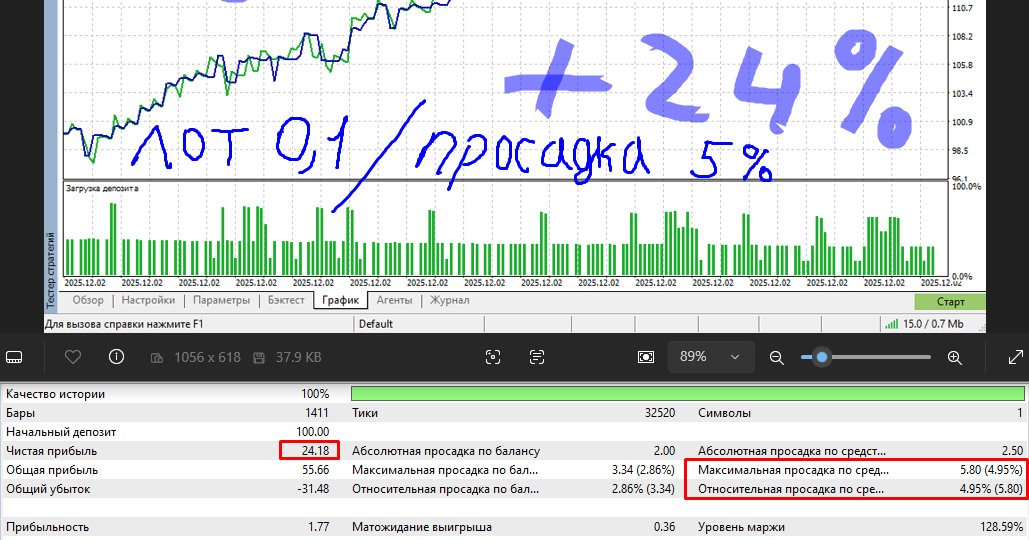Click the value 4.95% (5.80)
This screenshot has width=1029, height=540.
click(x=991, y=489)
